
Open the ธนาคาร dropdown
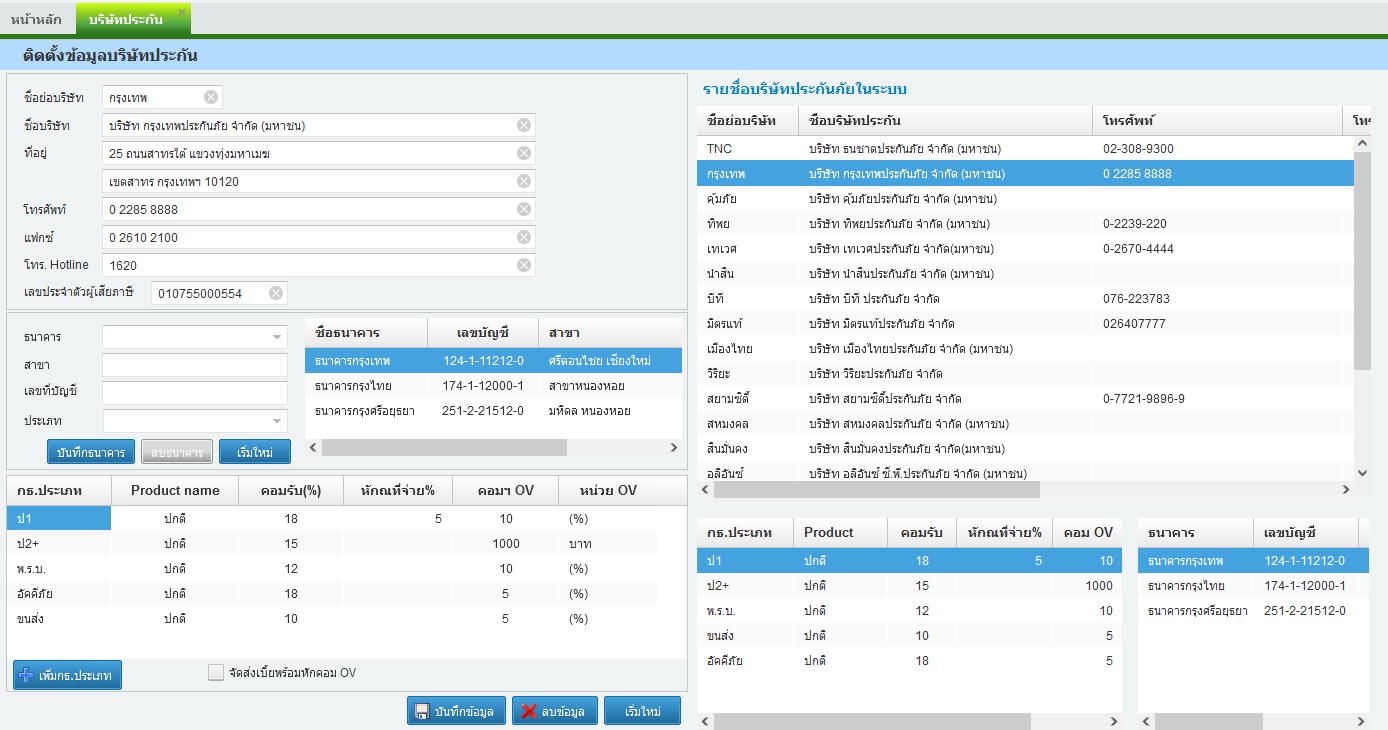277,337
